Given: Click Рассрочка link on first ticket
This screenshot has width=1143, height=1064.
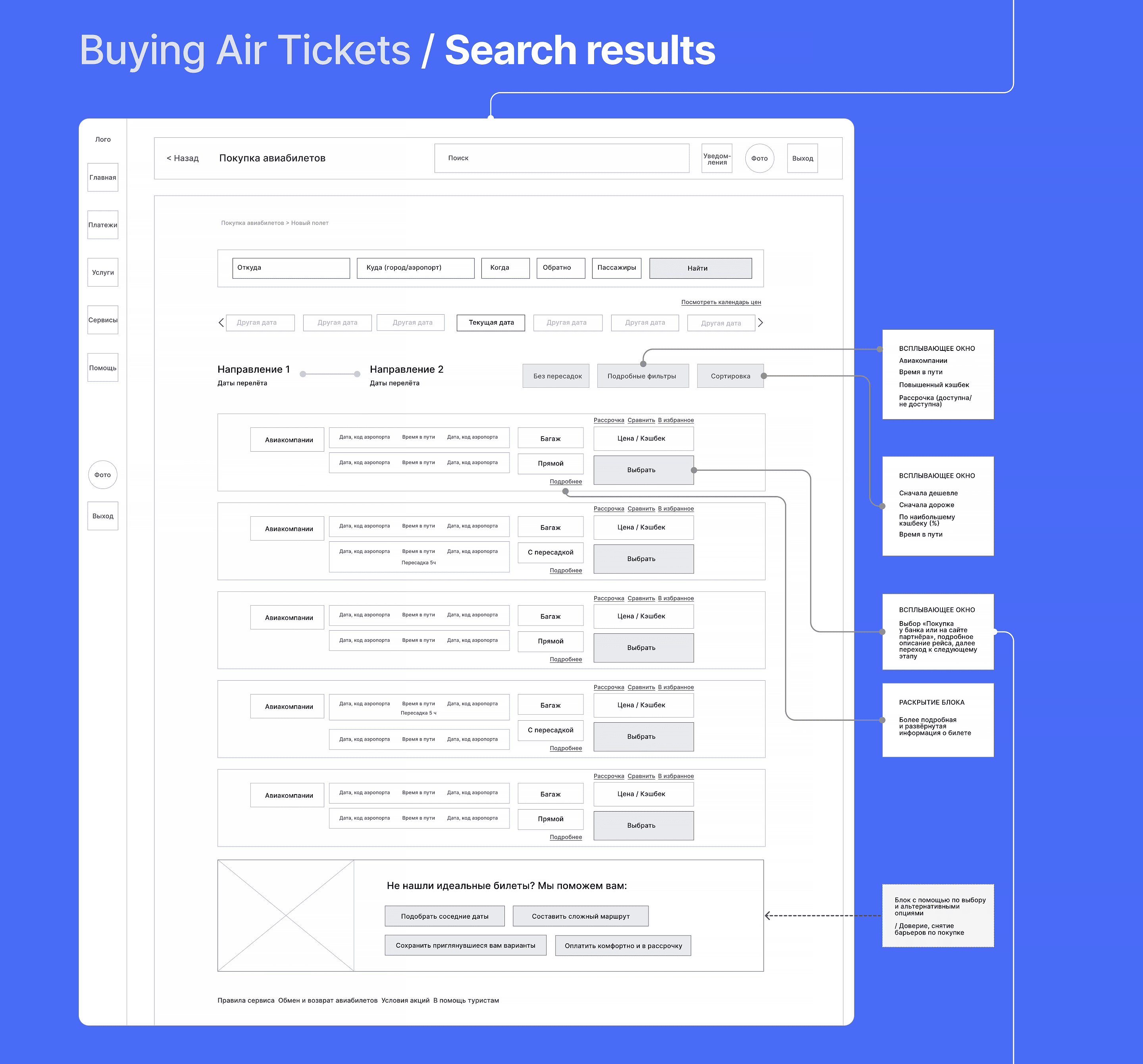Looking at the screenshot, I should [x=609, y=420].
